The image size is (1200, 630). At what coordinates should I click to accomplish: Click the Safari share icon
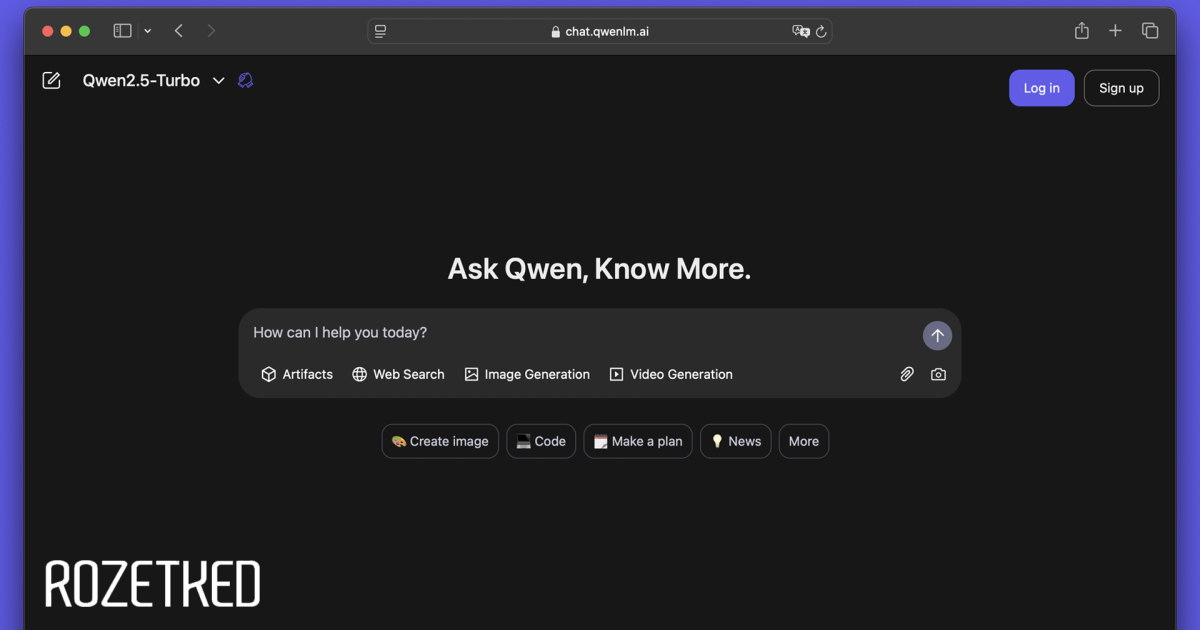pos(1081,31)
